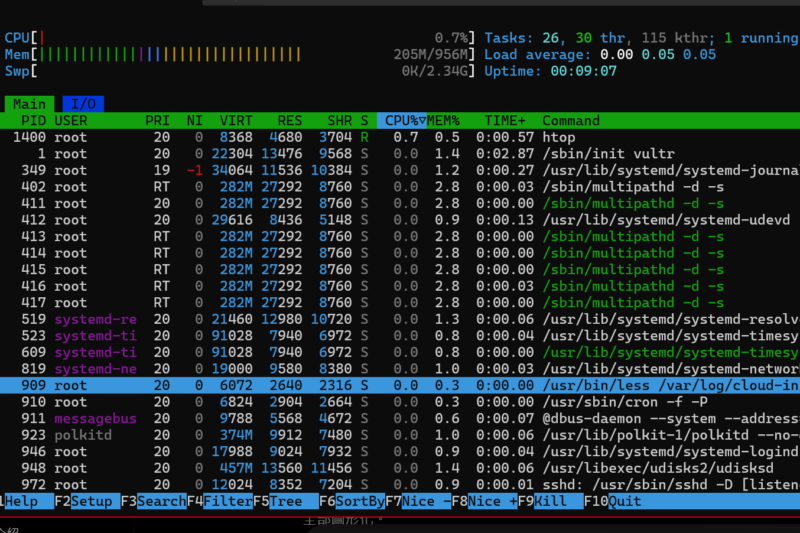Click the NI column header

tap(194, 120)
